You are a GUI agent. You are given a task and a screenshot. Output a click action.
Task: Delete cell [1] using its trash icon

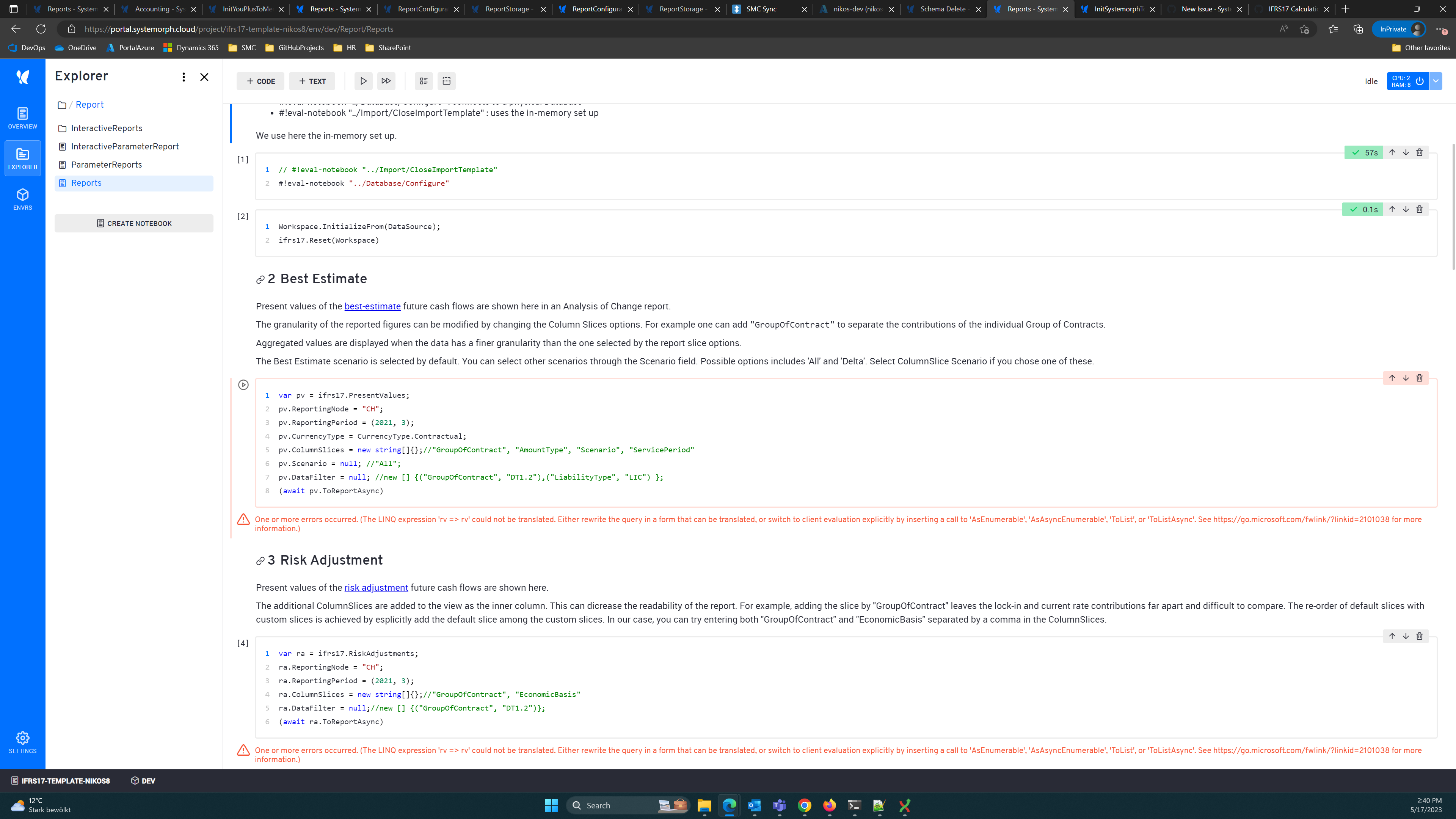point(1419,152)
